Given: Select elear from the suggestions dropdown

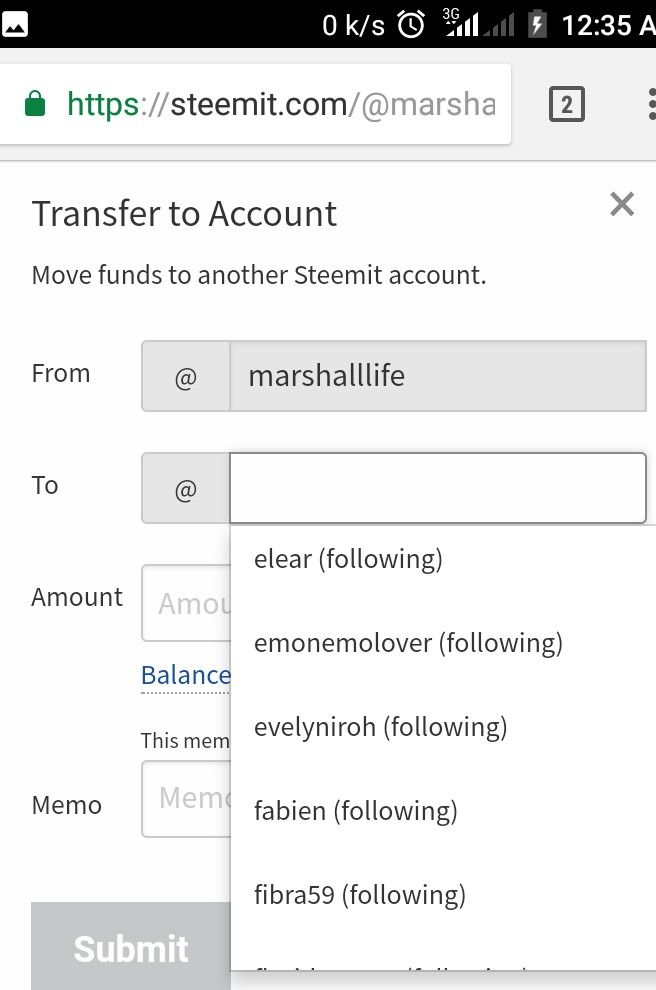Looking at the screenshot, I should 347,559.
